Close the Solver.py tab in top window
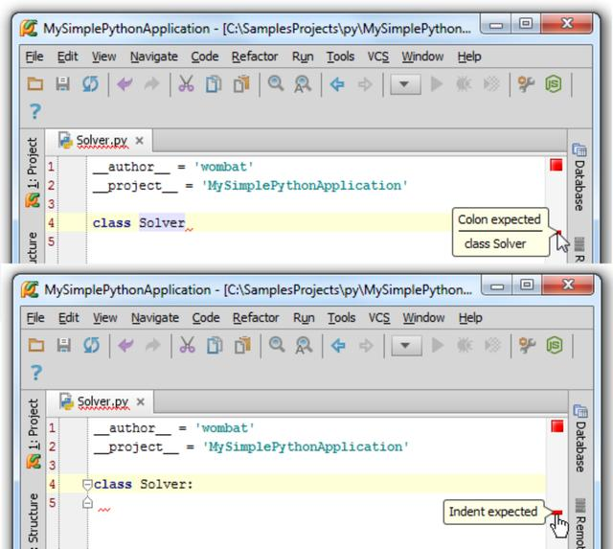 coord(139,140)
